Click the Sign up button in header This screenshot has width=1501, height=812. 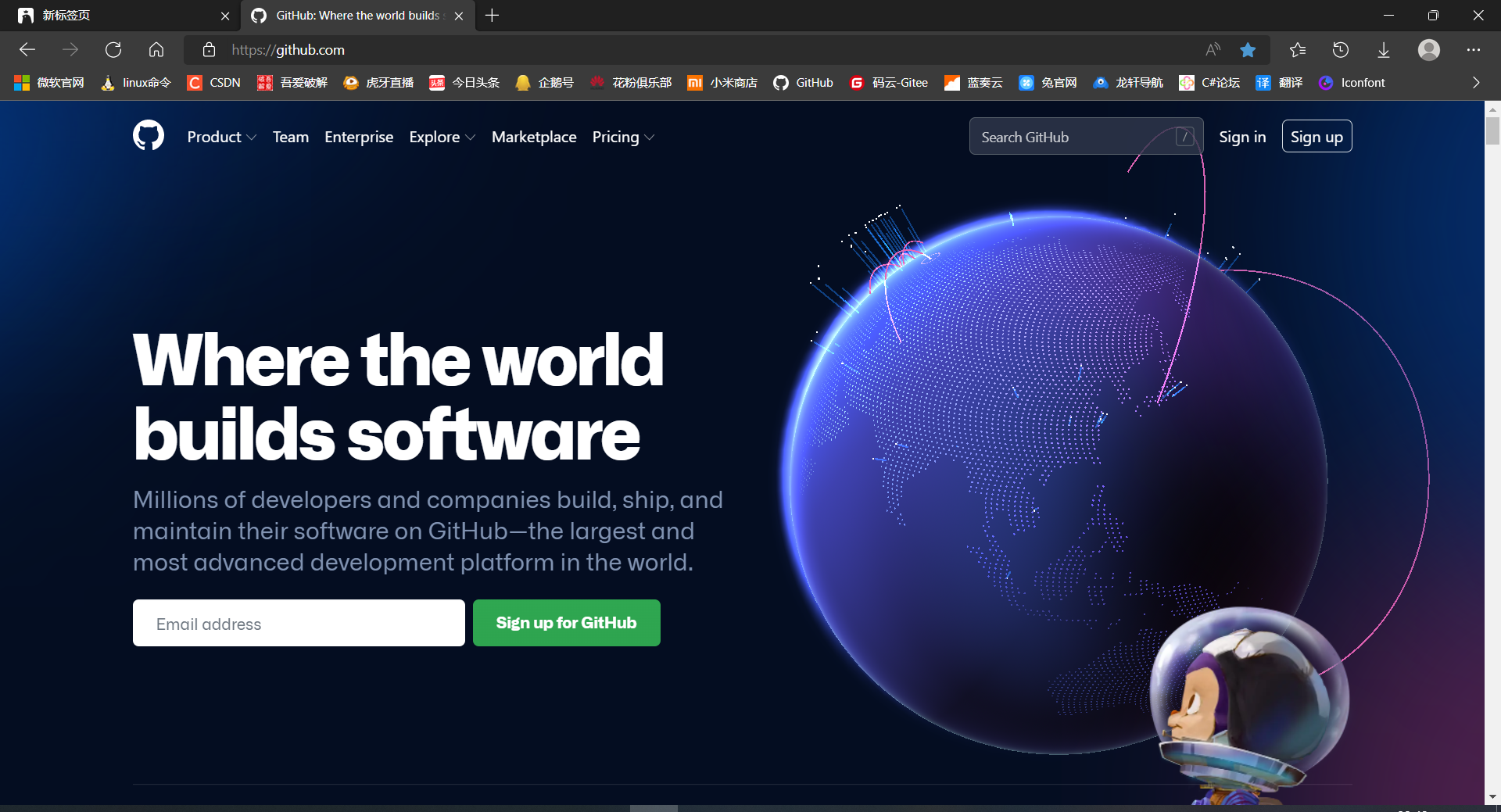[x=1317, y=137]
